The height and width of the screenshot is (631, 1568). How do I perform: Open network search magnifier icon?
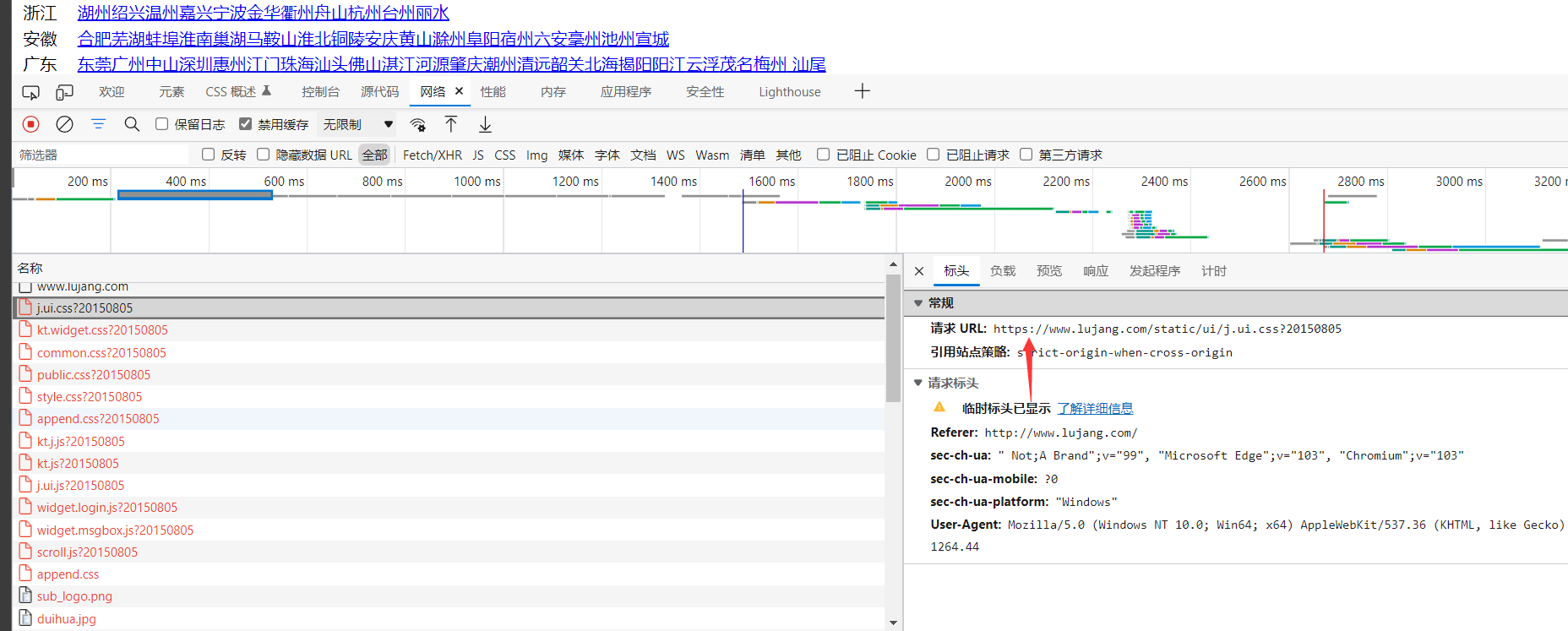(132, 124)
